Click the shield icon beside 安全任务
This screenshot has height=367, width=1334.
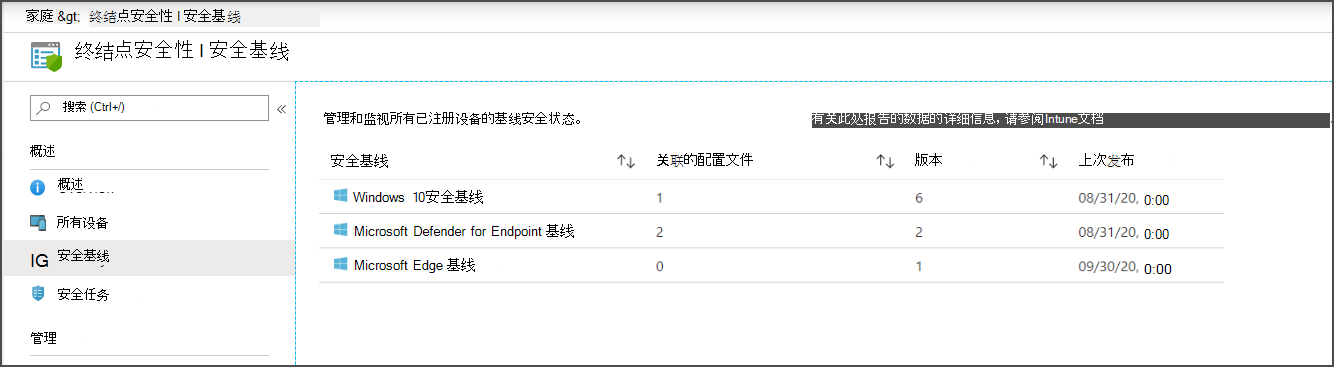(38, 294)
